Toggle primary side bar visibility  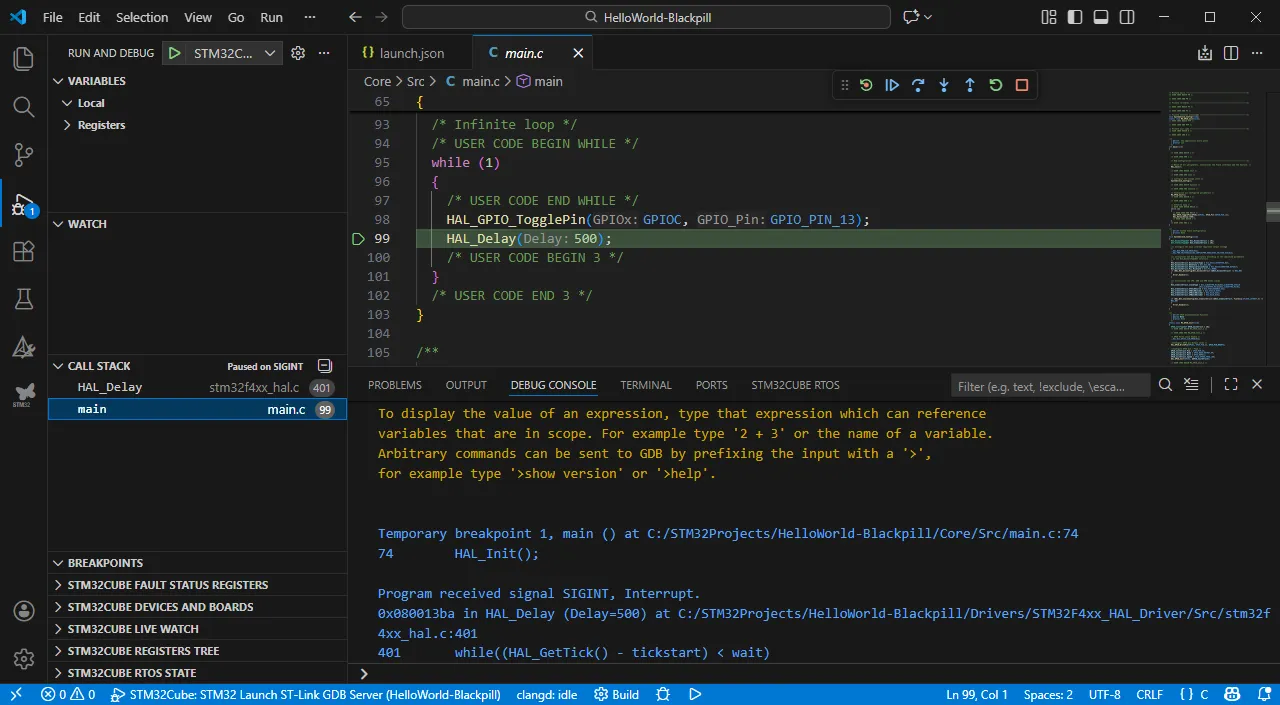(1075, 17)
